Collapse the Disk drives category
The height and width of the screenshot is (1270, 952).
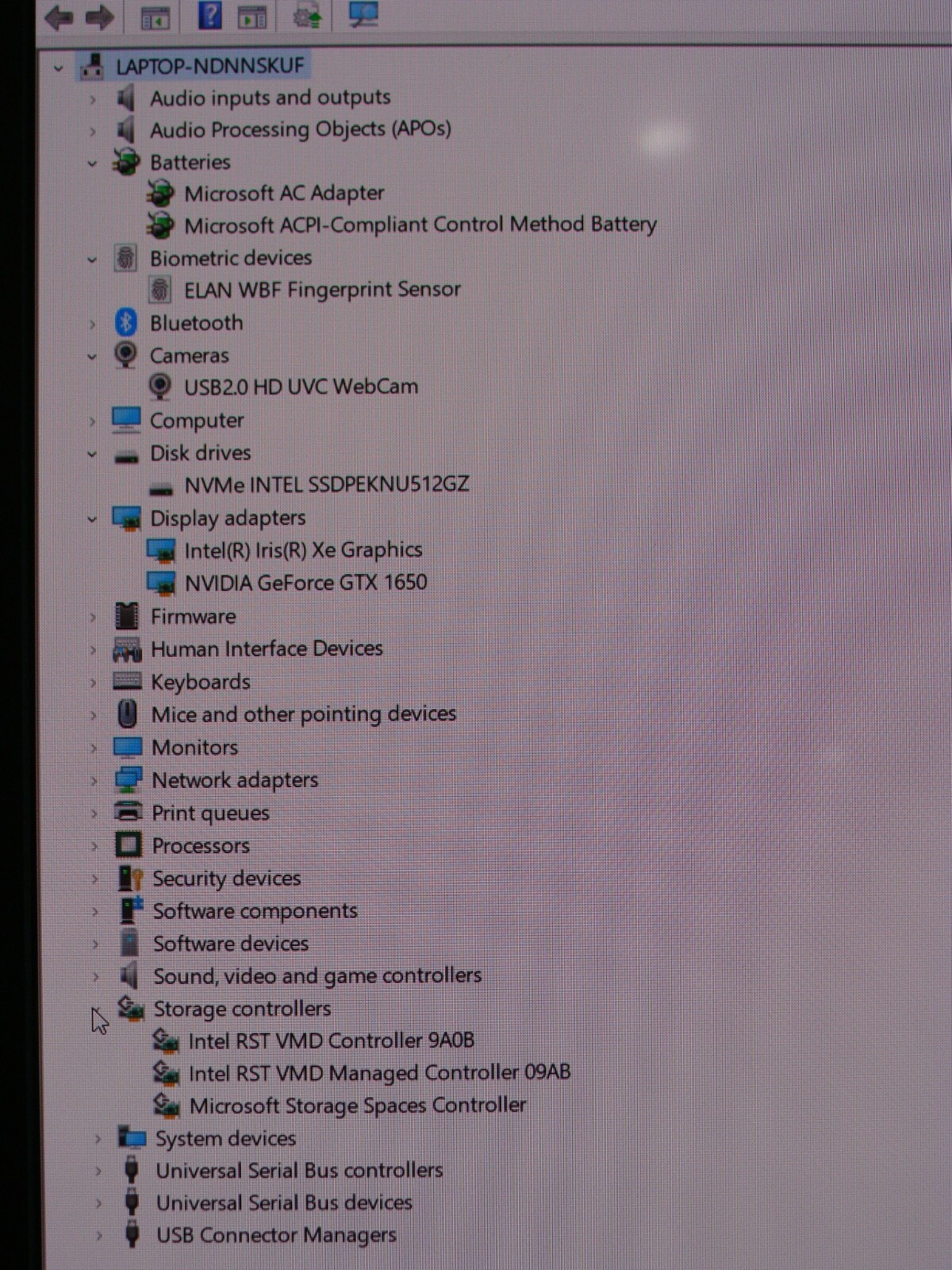(x=92, y=454)
